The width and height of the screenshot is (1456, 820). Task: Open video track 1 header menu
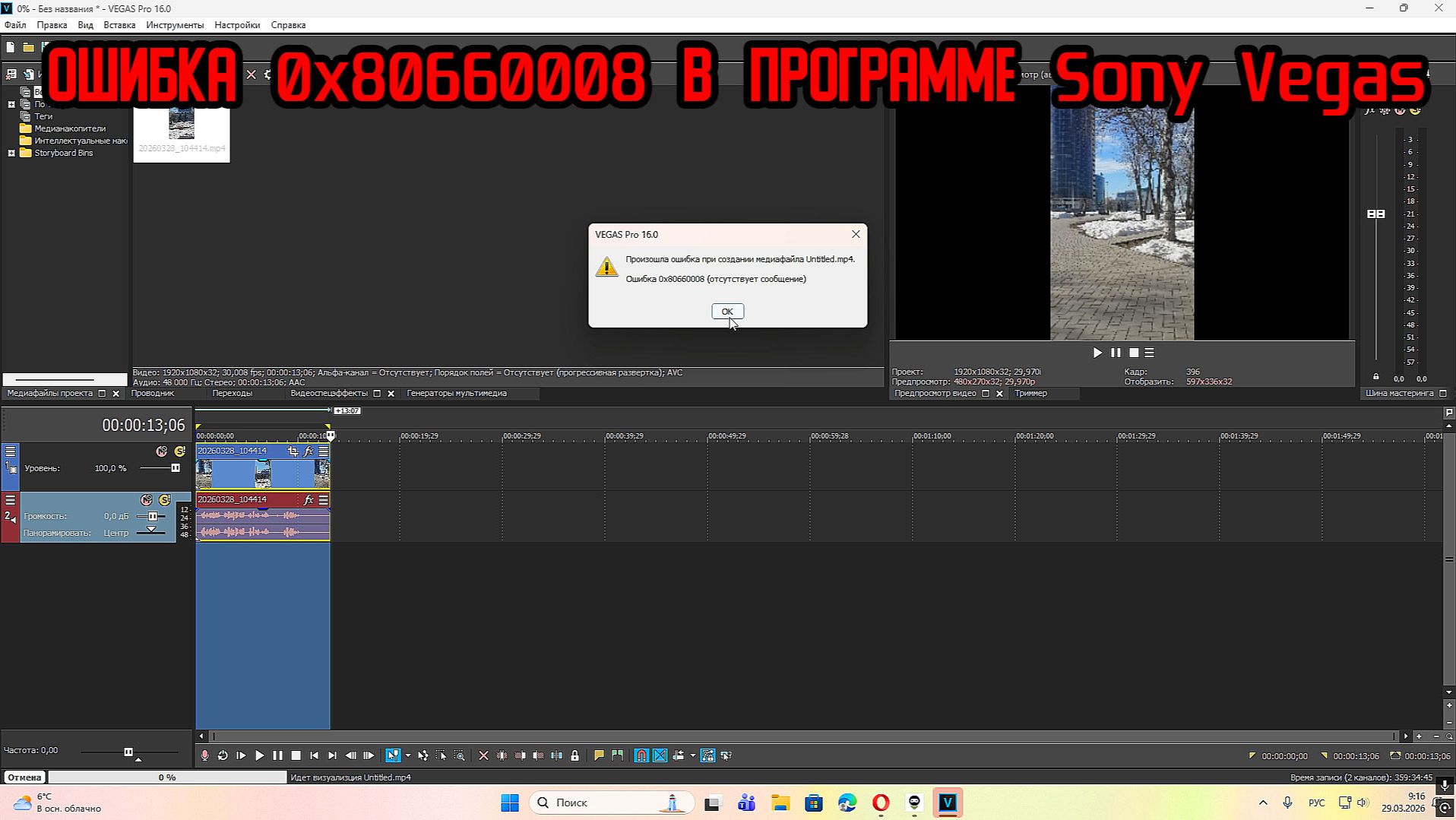(11, 451)
